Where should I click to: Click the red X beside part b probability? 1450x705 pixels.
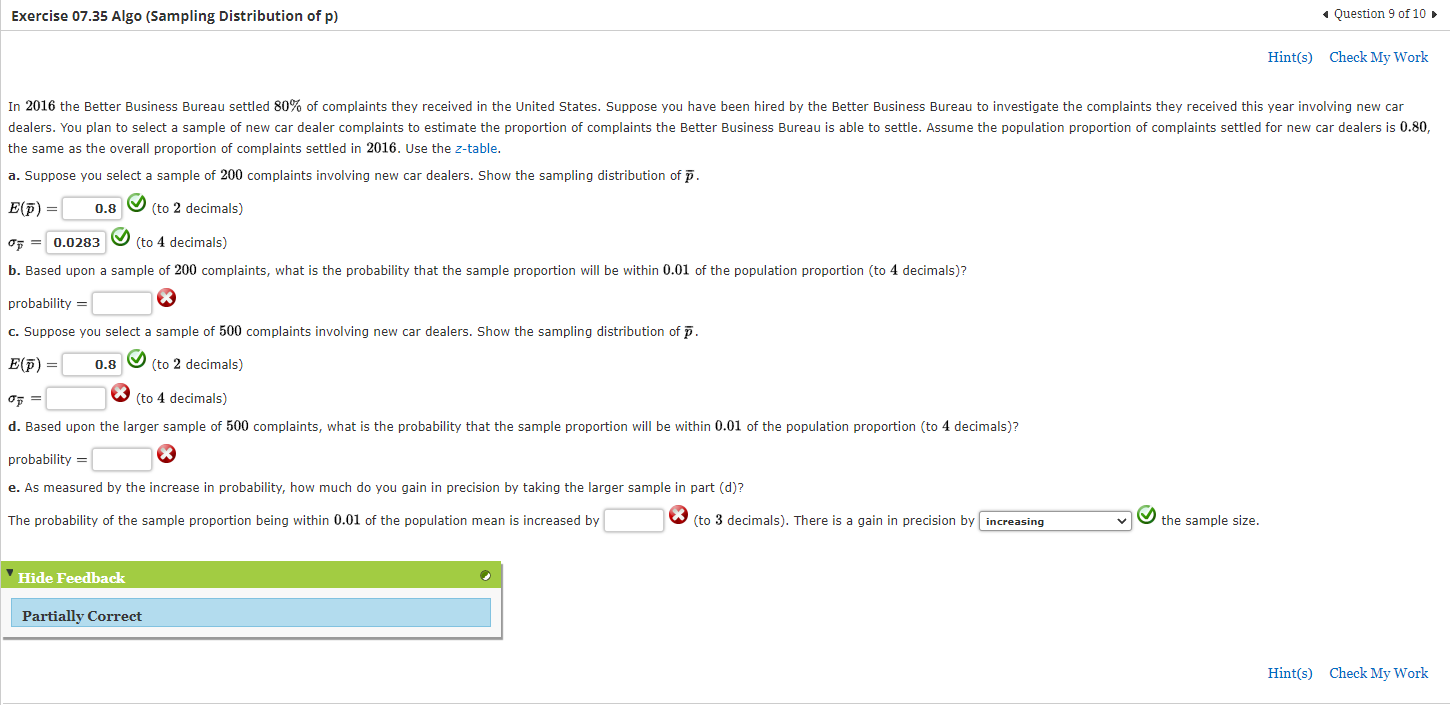point(166,297)
